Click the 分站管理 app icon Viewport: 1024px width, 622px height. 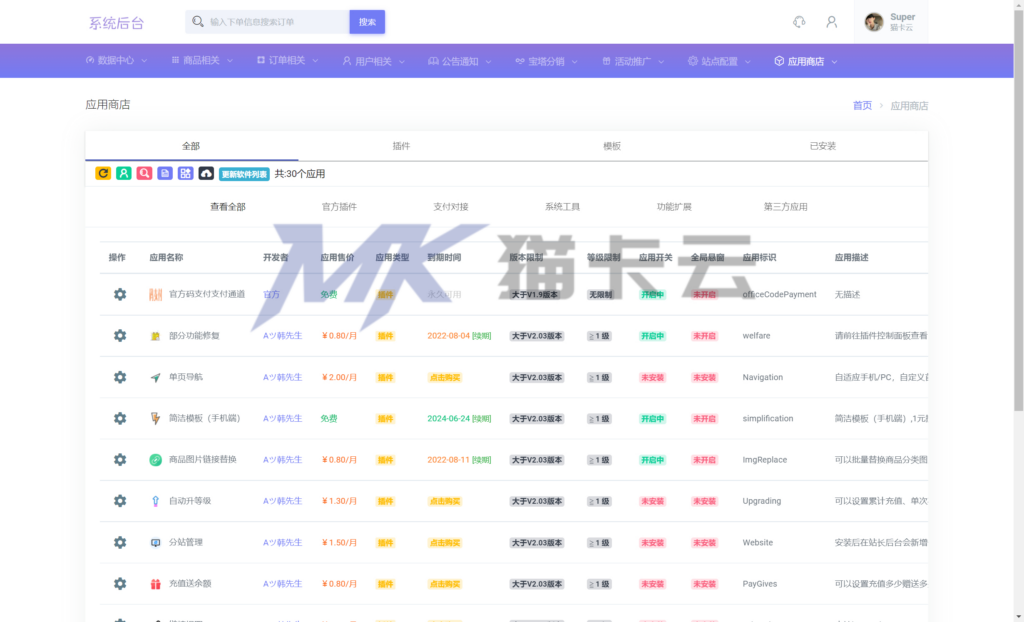[x=155, y=542]
